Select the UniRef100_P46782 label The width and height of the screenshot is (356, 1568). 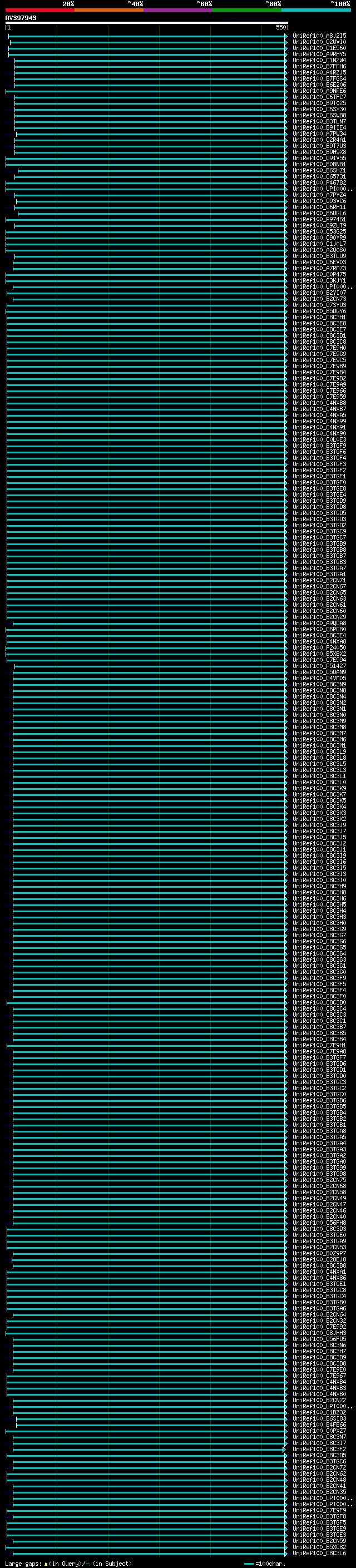[x=319, y=182]
